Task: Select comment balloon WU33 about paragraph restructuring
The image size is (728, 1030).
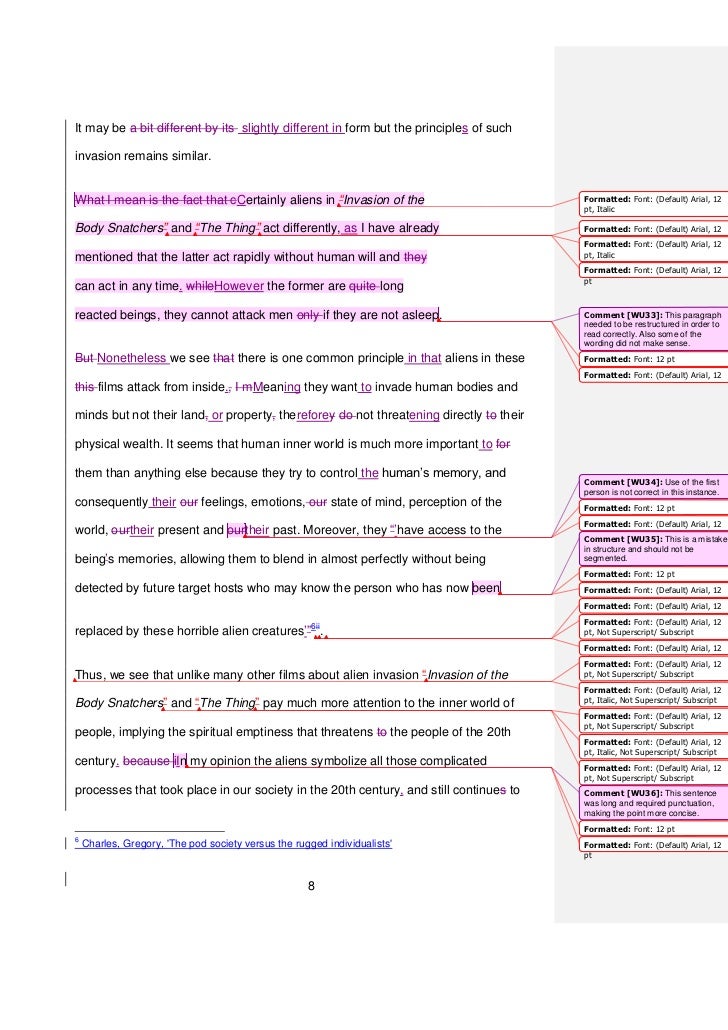Action: coord(652,329)
